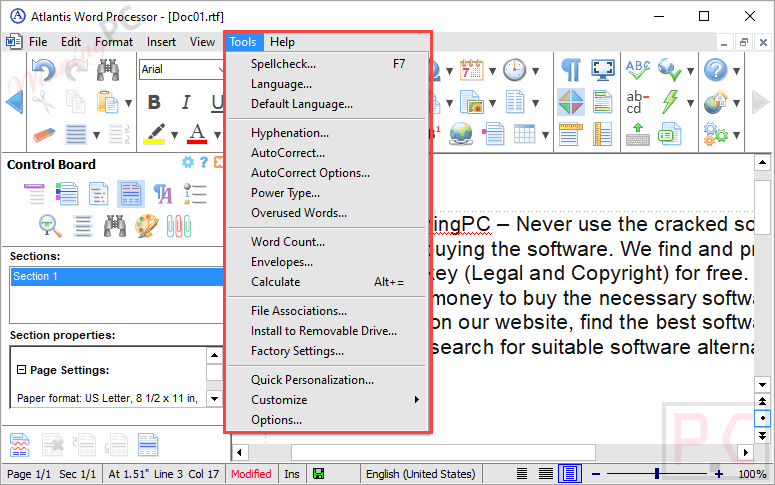The height and width of the screenshot is (485, 775).
Task: Select AutoCorrect Options... menu item
Action: coord(327,173)
